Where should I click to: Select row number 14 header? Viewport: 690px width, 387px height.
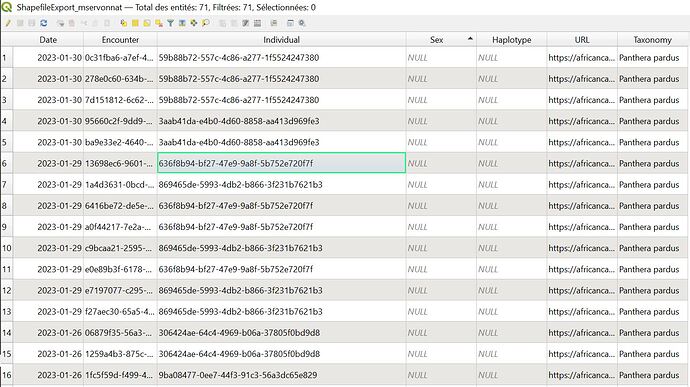[7, 332]
